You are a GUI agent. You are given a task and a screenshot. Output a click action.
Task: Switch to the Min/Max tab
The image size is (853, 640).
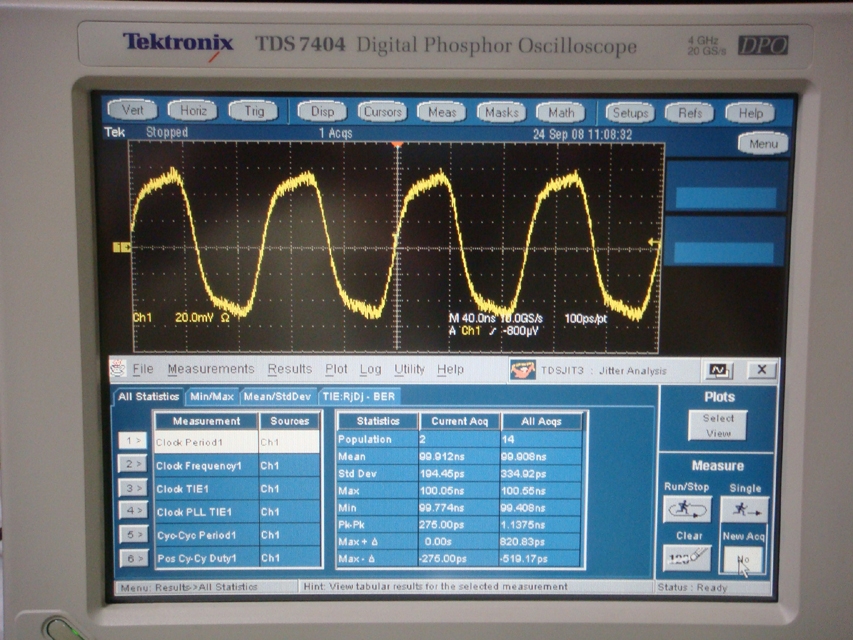click(x=212, y=397)
